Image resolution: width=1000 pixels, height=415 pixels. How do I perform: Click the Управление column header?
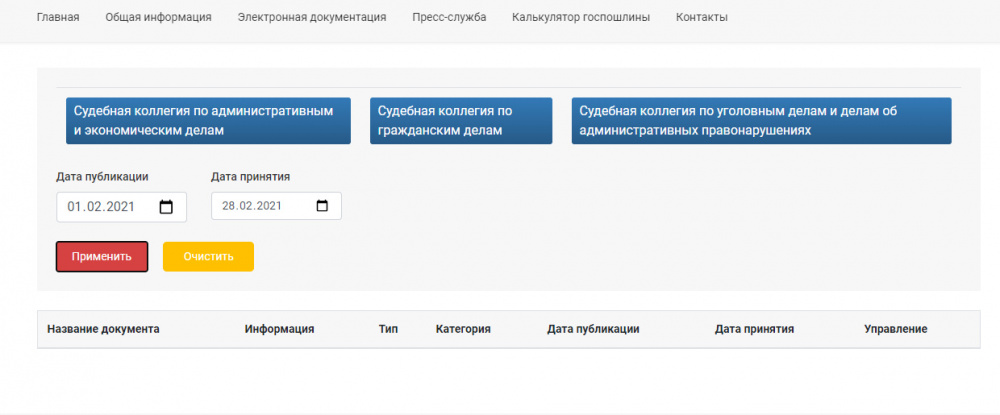(x=895, y=328)
